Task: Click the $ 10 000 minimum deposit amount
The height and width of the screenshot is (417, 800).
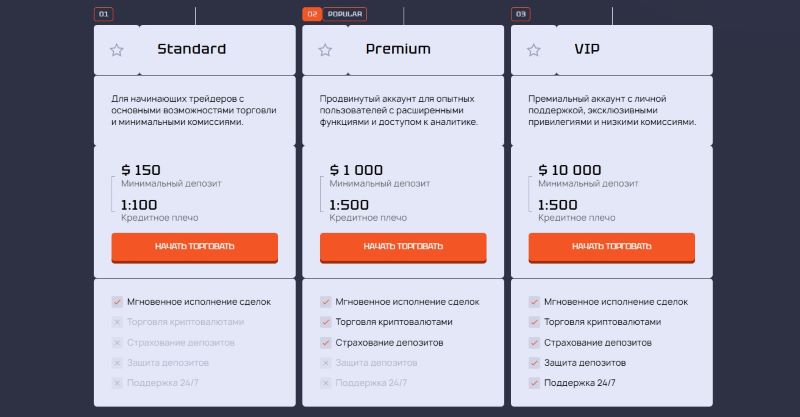Action: (569, 170)
